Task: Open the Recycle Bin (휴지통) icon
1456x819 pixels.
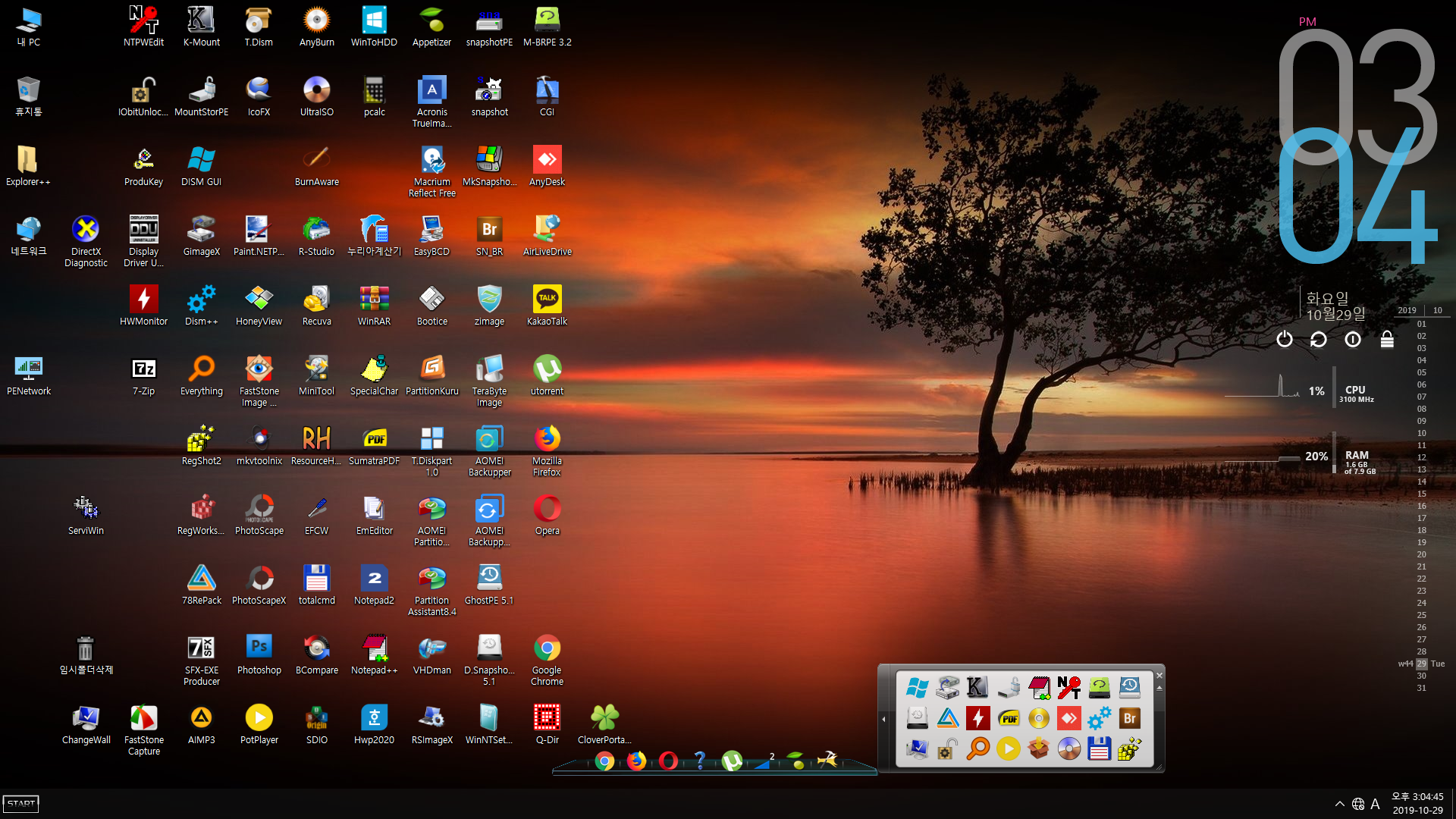Action: 28,96
